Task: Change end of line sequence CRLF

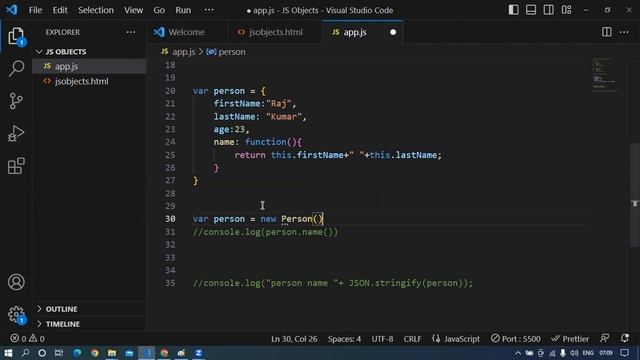Action: (x=412, y=339)
